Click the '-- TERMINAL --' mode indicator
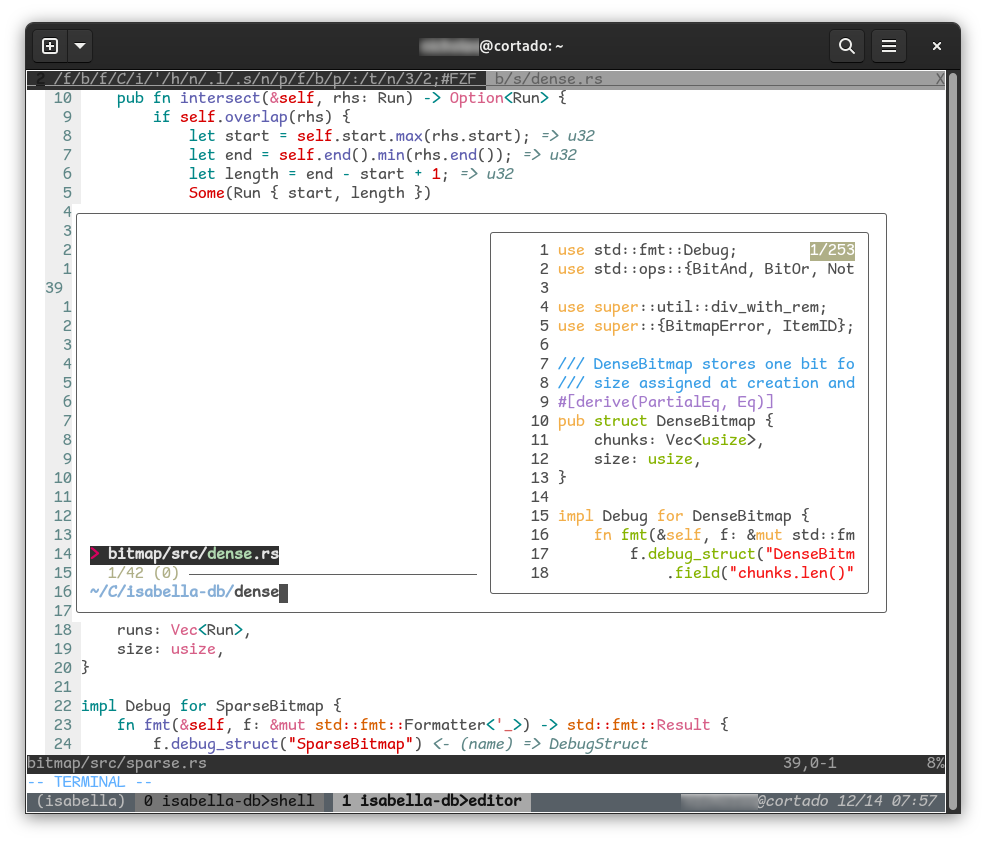This screenshot has height=842, width=986. pos(90,782)
